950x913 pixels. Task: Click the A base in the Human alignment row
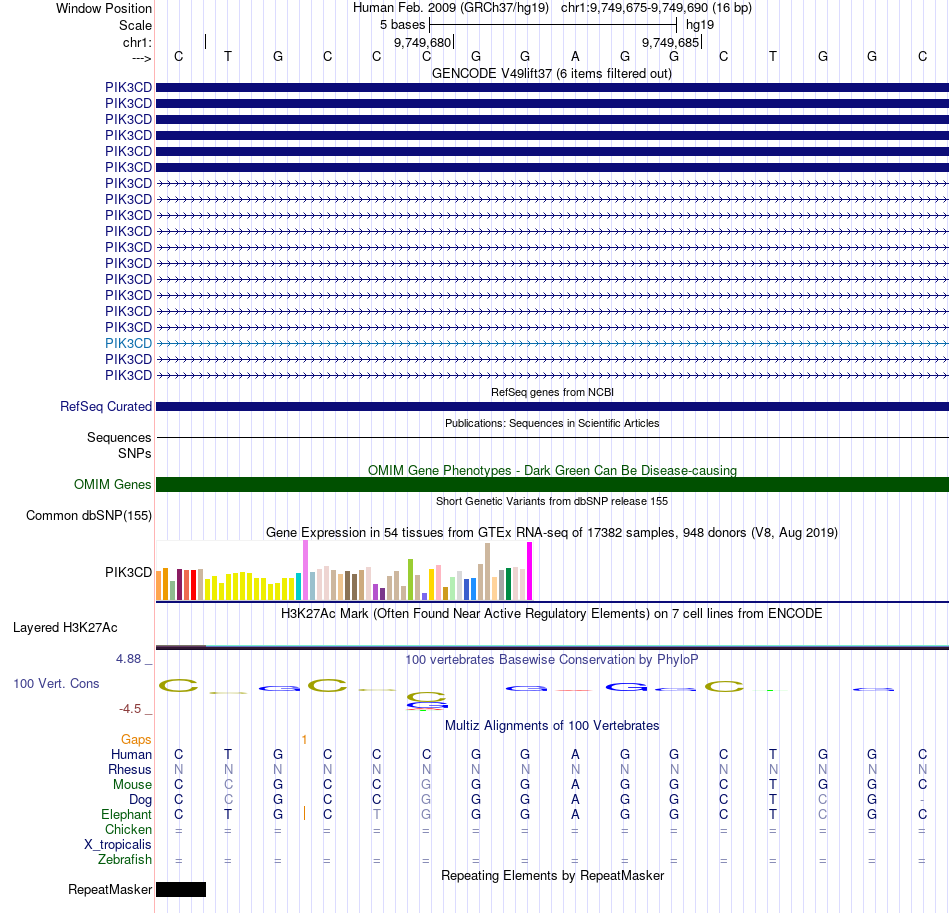(575, 754)
